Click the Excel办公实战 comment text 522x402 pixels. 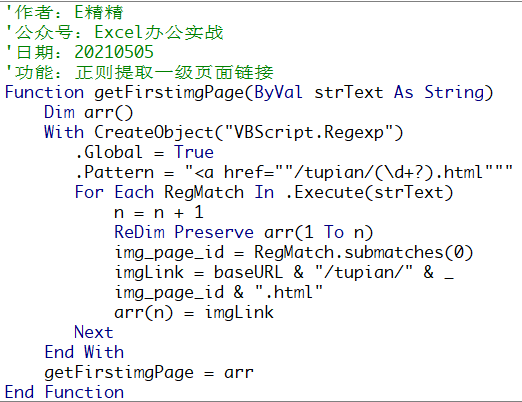coord(159,32)
